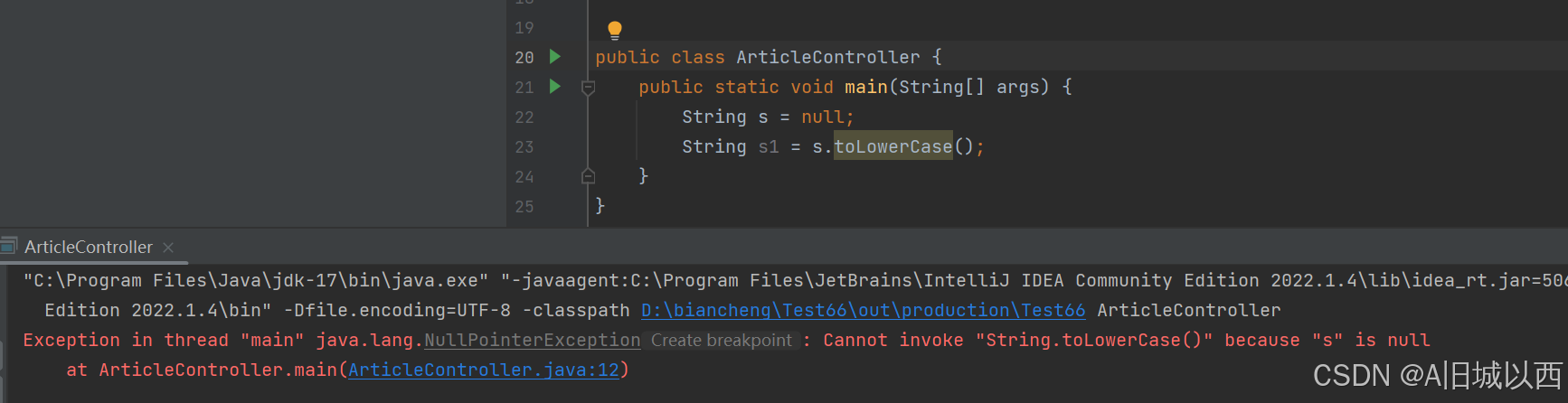Open the Test66 production classpath link

click(863, 310)
